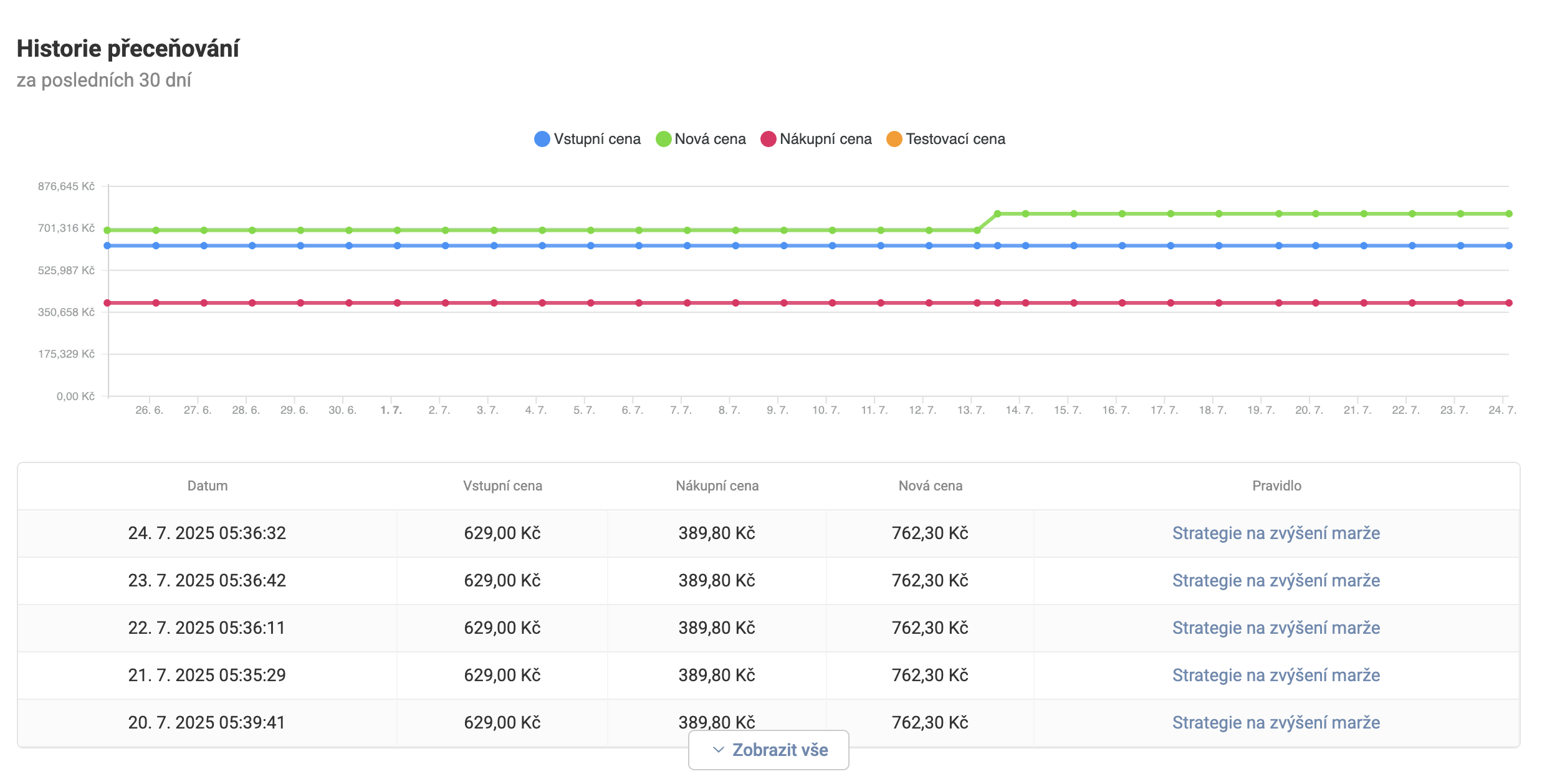Toggle the Nová cena green legend dot

663,139
